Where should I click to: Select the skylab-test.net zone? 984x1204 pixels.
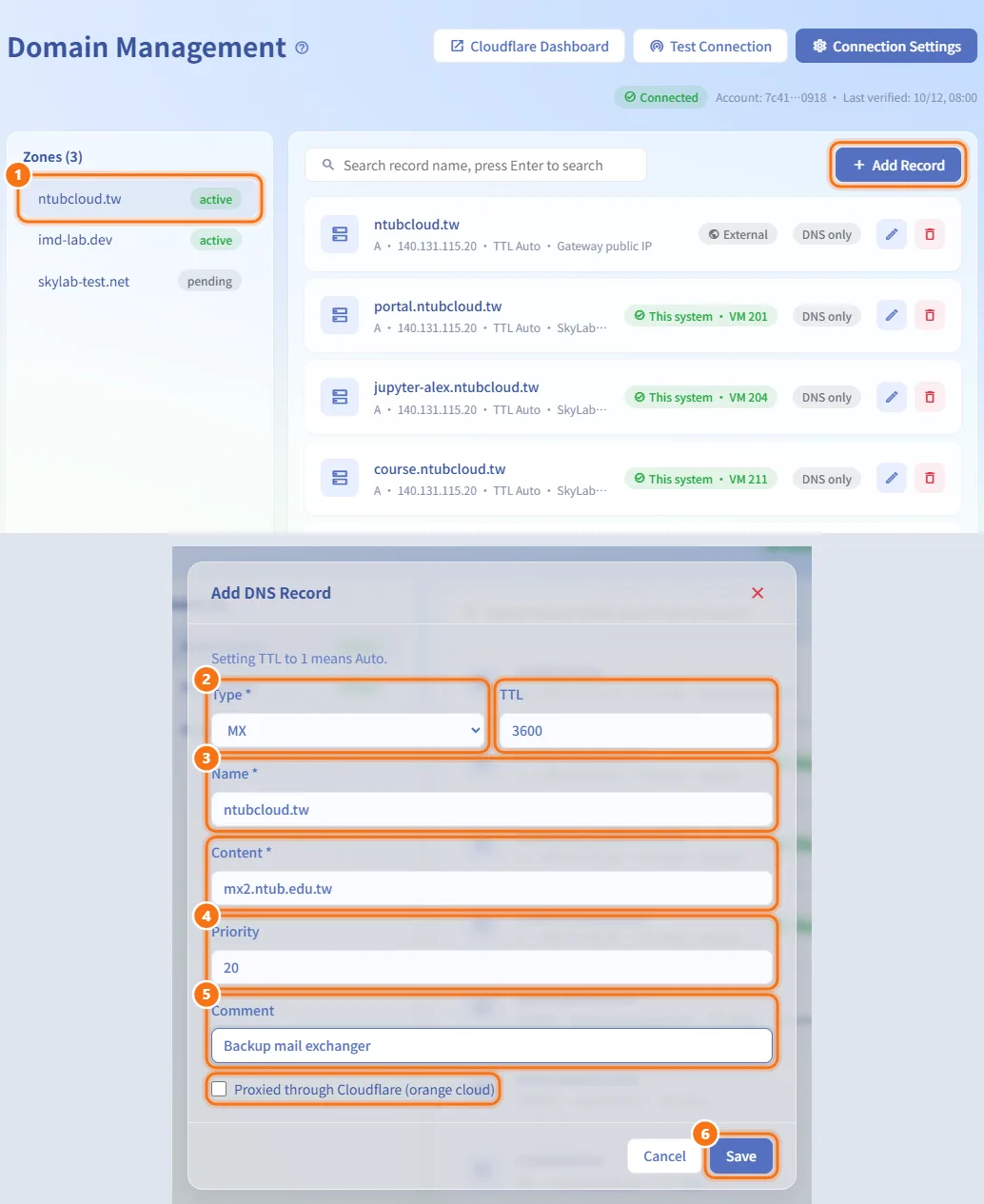click(139, 281)
